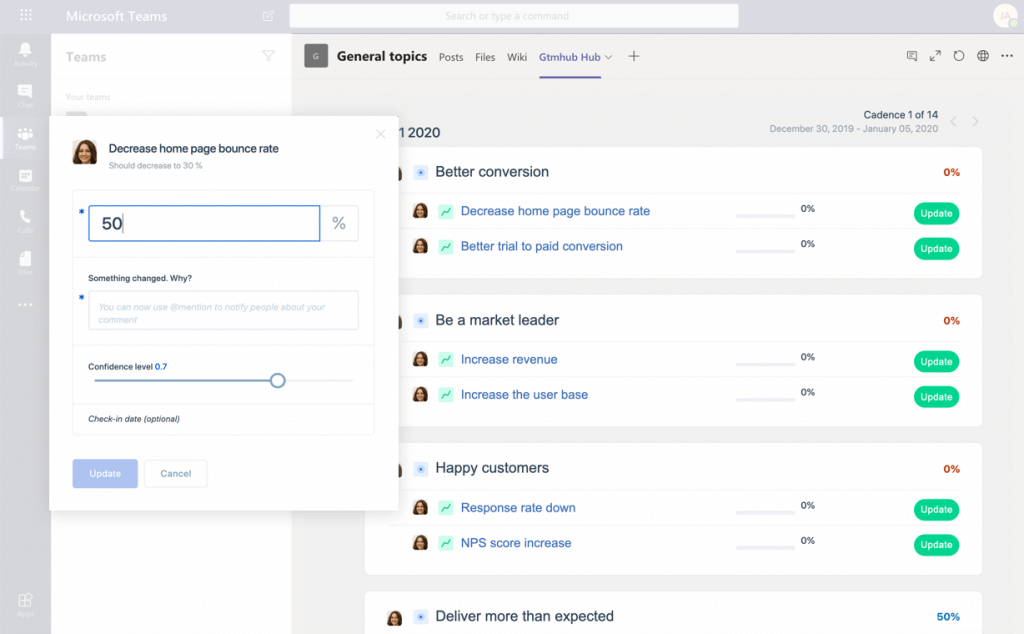Screen dimensions: 1024x634
Task: Click Update for Decrease home page bounce rate
Action: pos(936,214)
